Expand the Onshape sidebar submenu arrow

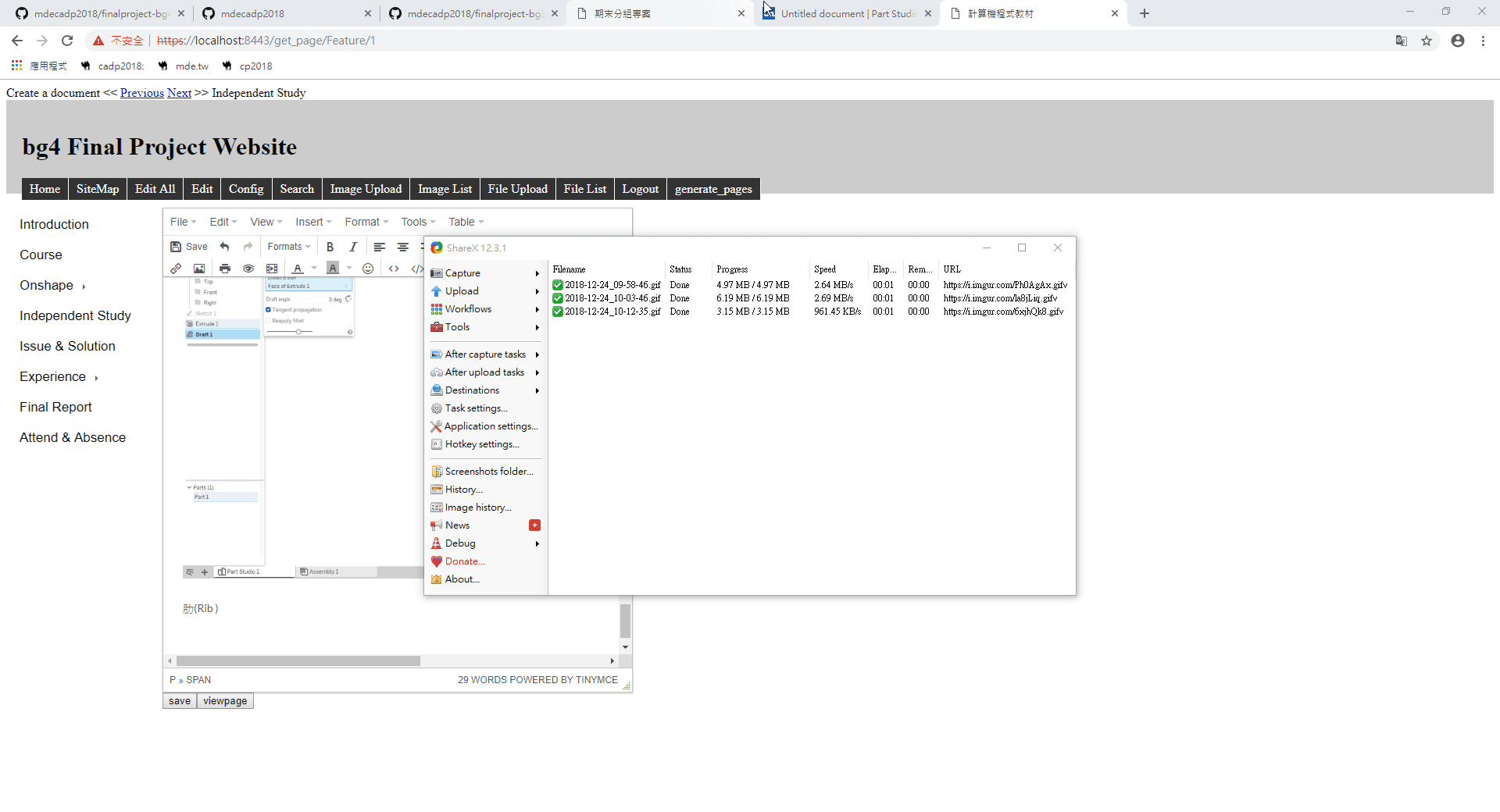point(84,287)
